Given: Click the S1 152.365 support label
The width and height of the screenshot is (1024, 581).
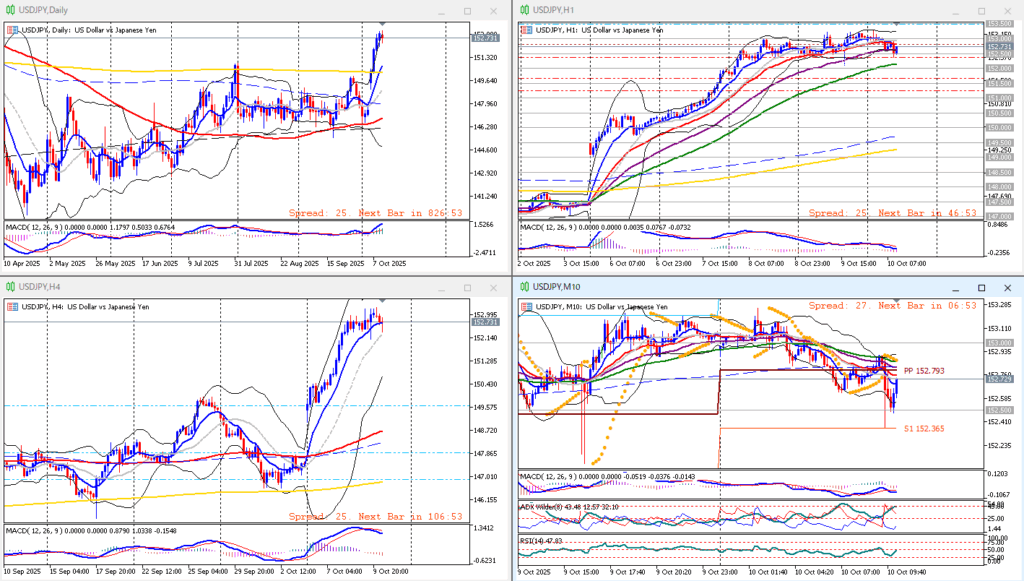Looking at the screenshot, I should [x=924, y=428].
